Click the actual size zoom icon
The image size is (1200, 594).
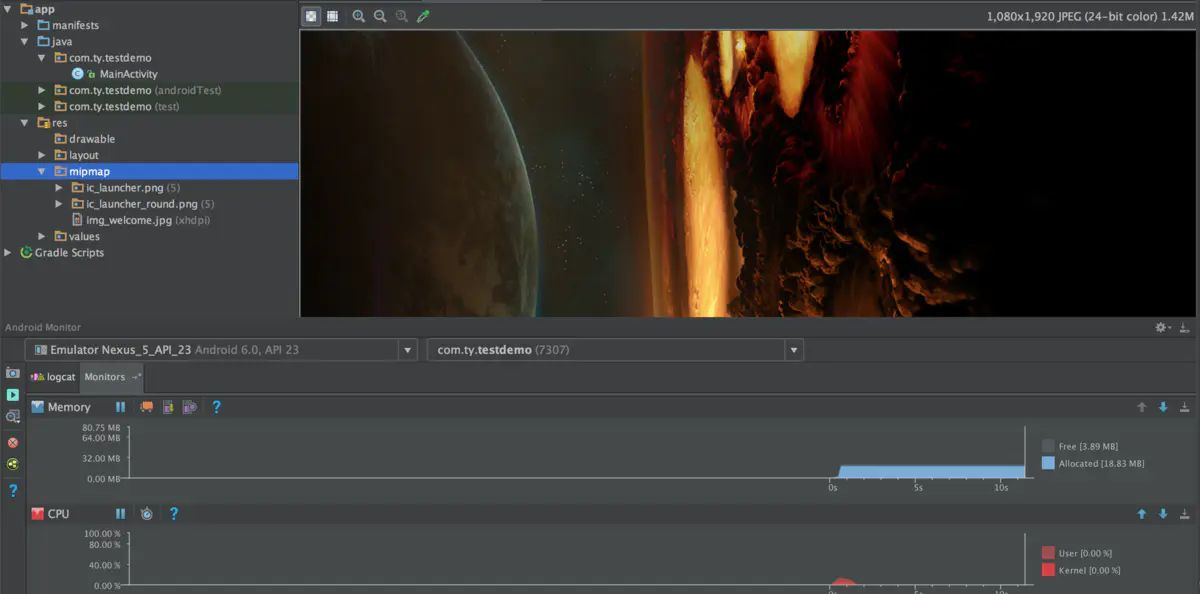click(x=401, y=16)
